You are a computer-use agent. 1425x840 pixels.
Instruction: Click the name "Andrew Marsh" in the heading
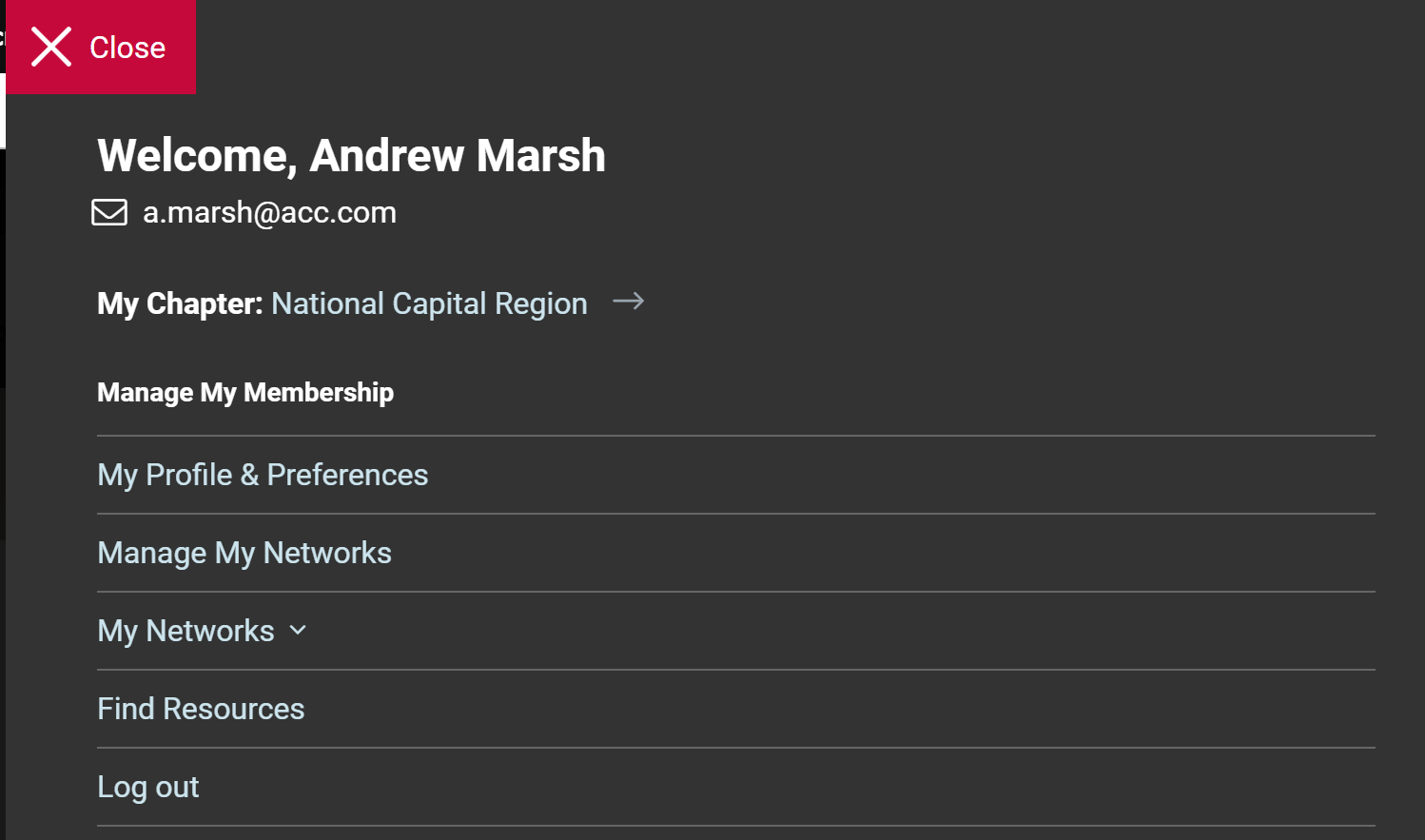458,156
